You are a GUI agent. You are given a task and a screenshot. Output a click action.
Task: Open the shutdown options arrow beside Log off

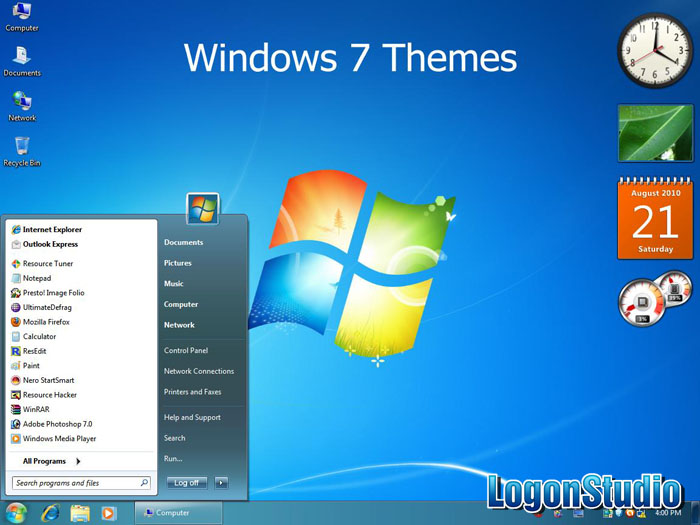(x=221, y=483)
